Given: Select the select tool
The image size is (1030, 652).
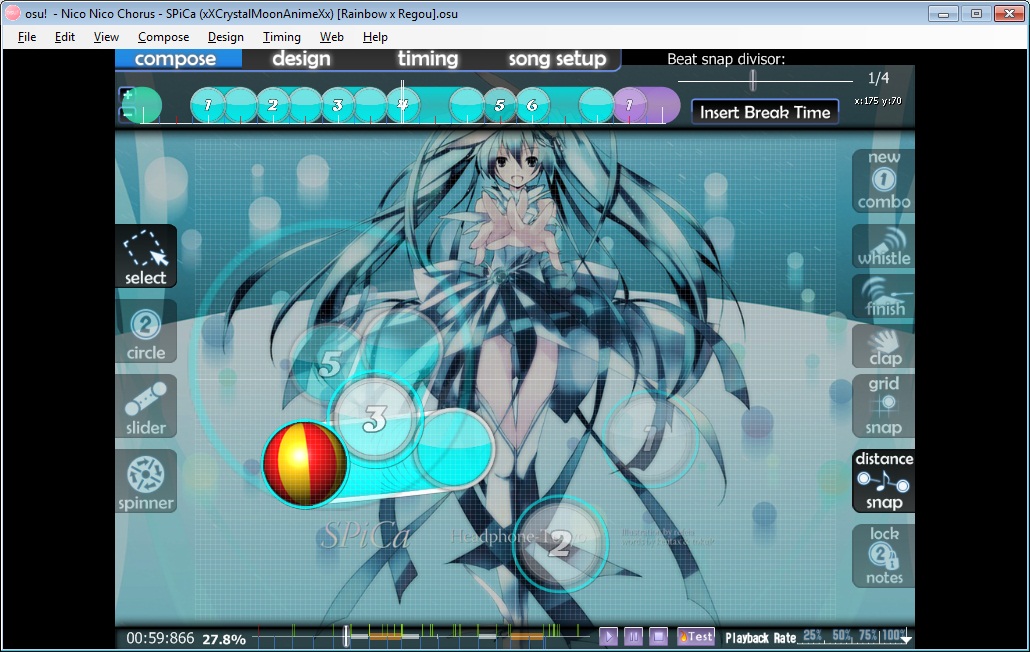Looking at the screenshot, I should point(146,256).
